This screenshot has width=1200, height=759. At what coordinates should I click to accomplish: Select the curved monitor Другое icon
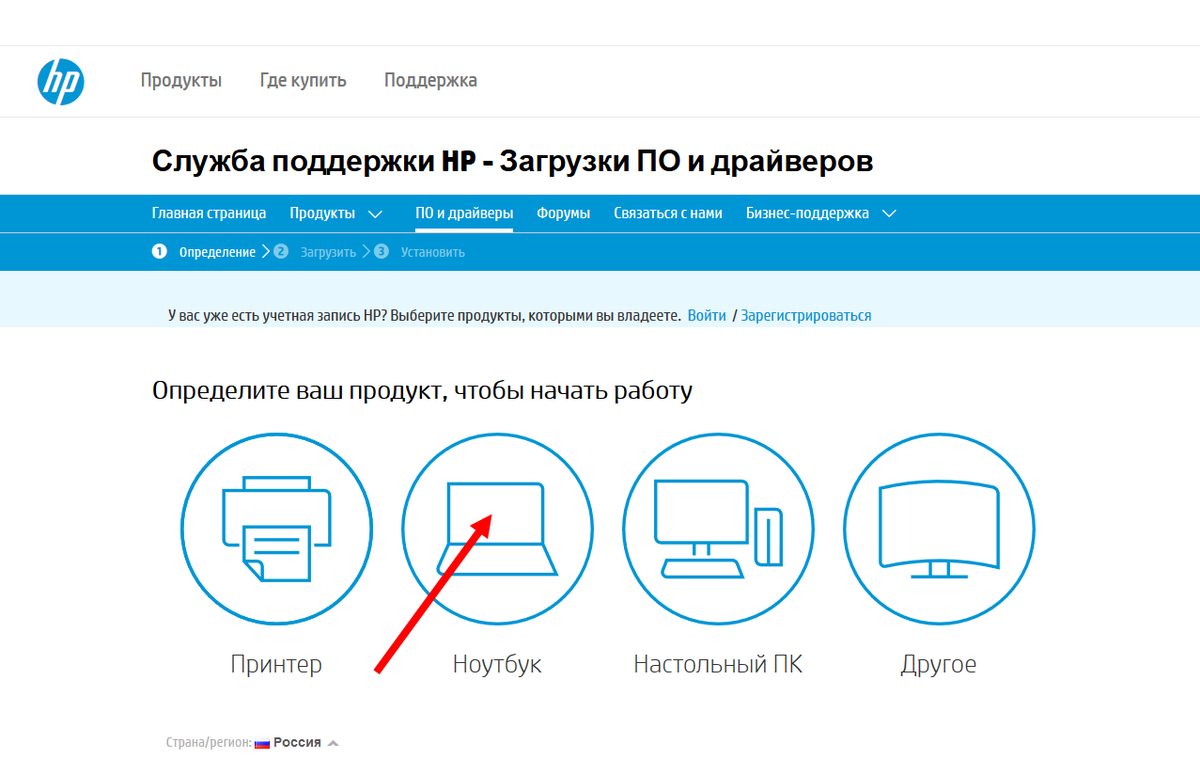coord(939,530)
